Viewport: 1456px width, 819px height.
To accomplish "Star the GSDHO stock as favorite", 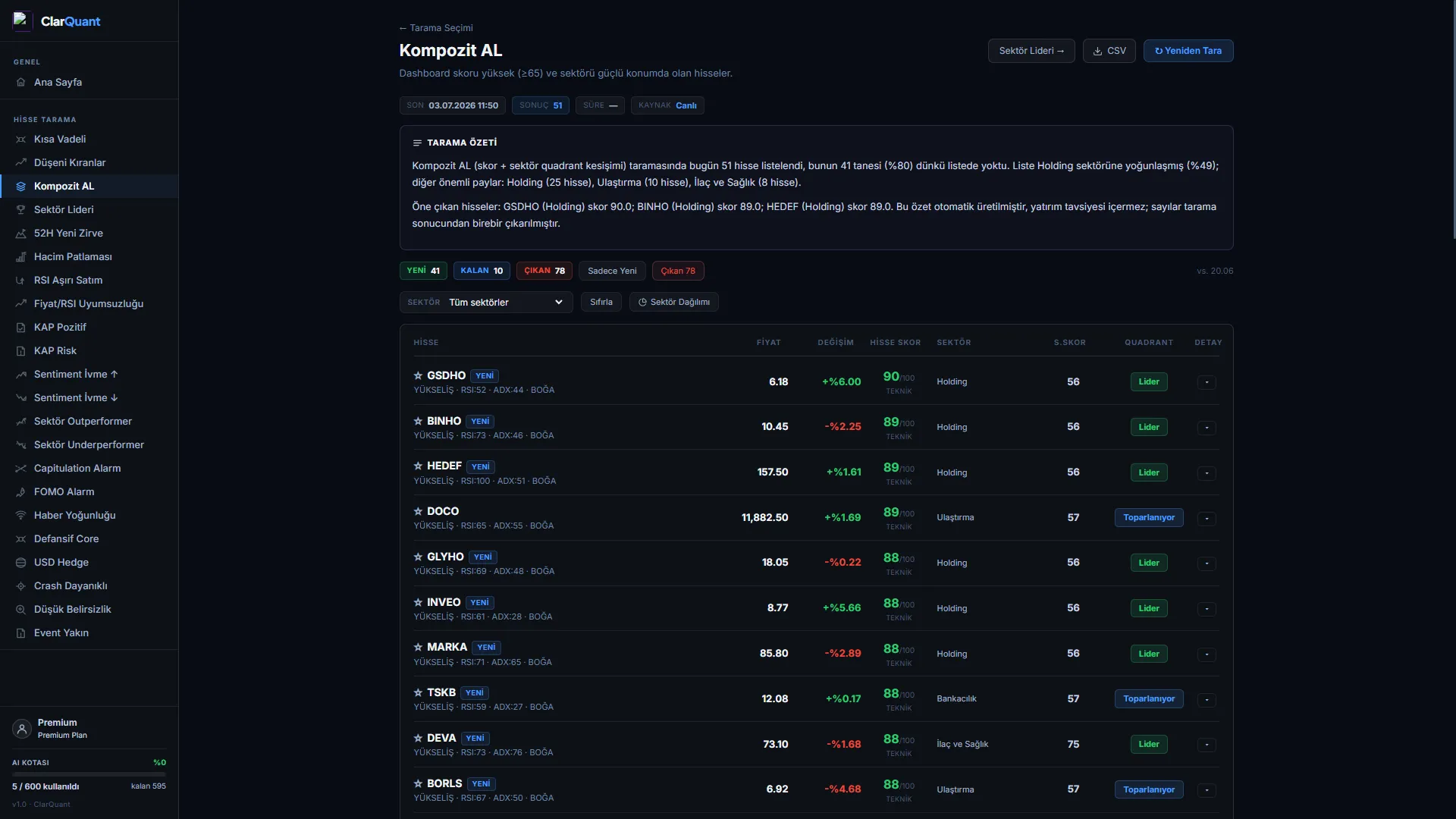I will pyautogui.click(x=418, y=375).
